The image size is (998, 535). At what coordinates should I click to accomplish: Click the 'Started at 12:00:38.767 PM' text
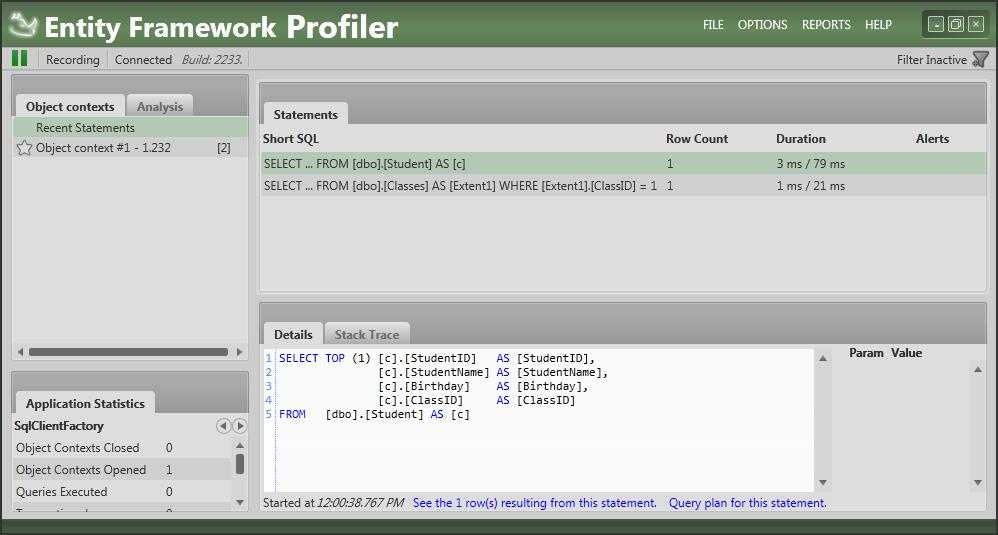click(334, 503)
